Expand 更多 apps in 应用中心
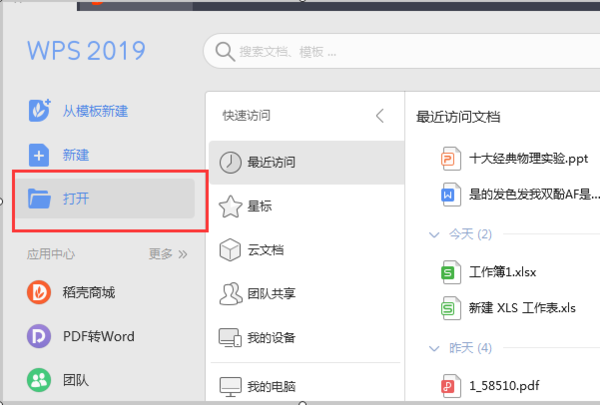 click(x=168, y=254)
